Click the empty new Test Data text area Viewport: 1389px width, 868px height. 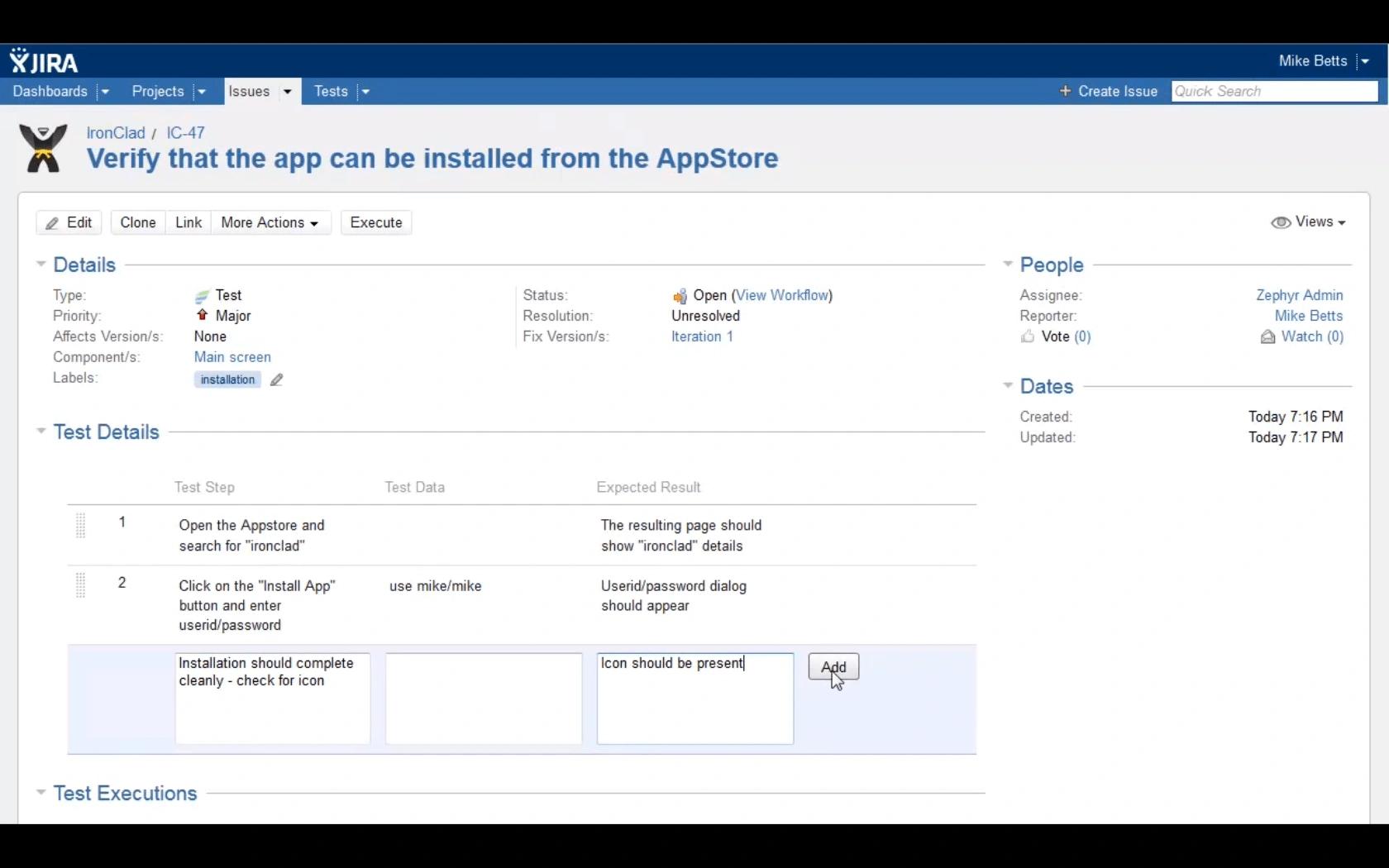[484, 699]
